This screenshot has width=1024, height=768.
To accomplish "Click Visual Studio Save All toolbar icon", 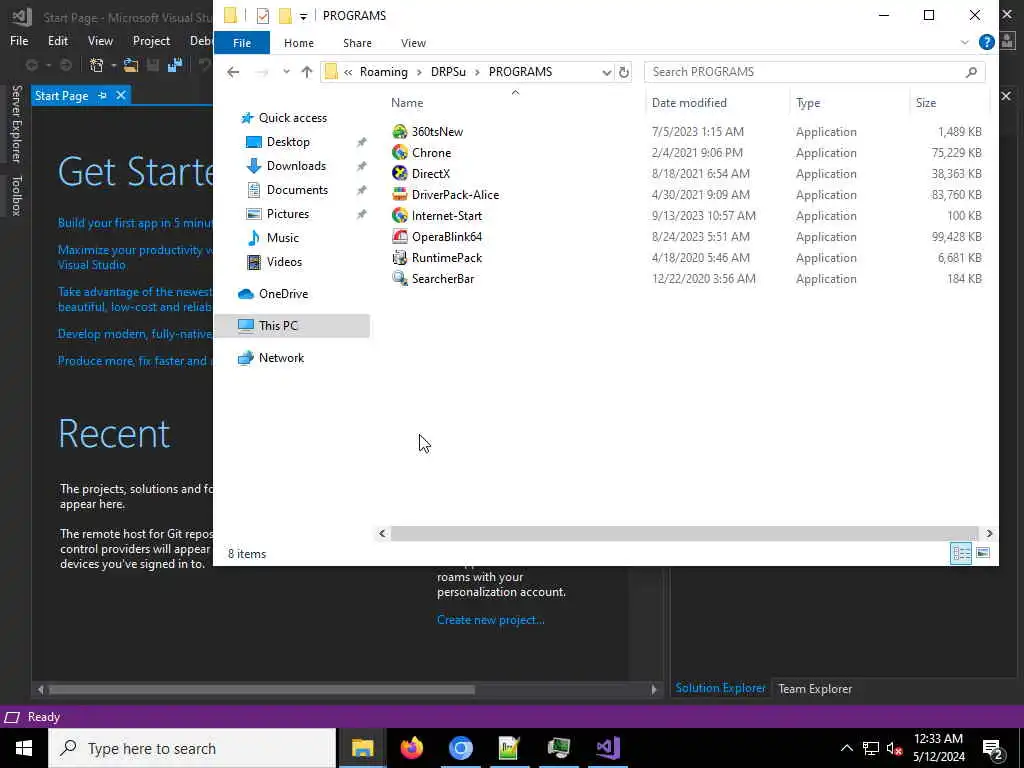I will [x=174, y=65].
